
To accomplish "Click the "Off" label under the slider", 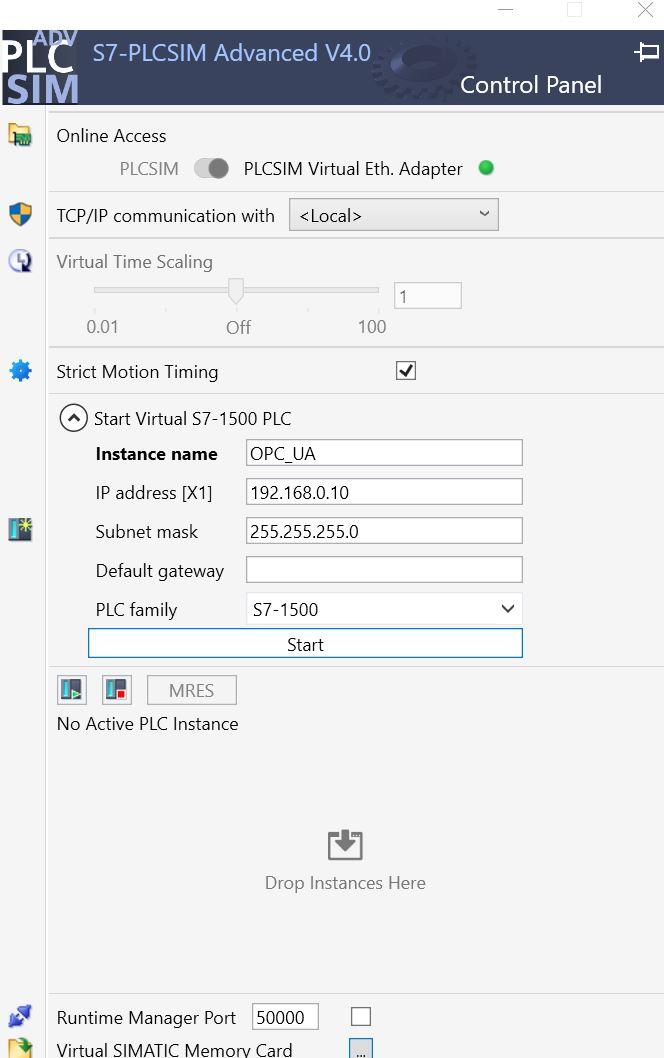I will (238, 327).
